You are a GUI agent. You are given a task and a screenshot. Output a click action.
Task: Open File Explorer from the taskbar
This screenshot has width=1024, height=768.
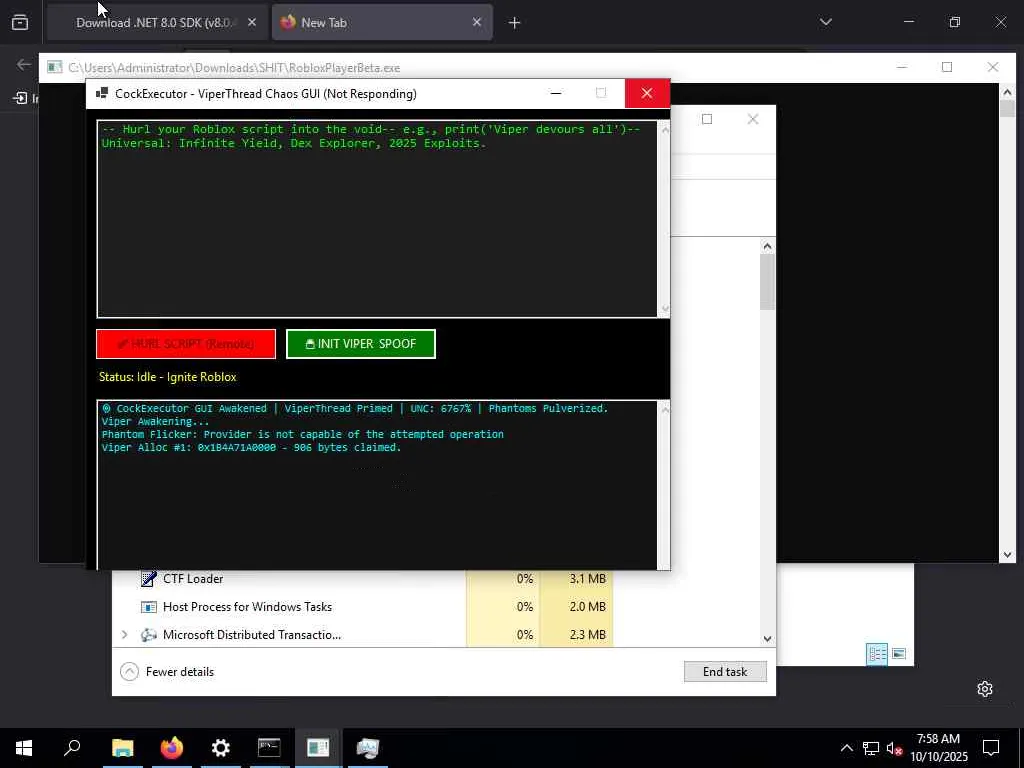[x=122, y=748]
